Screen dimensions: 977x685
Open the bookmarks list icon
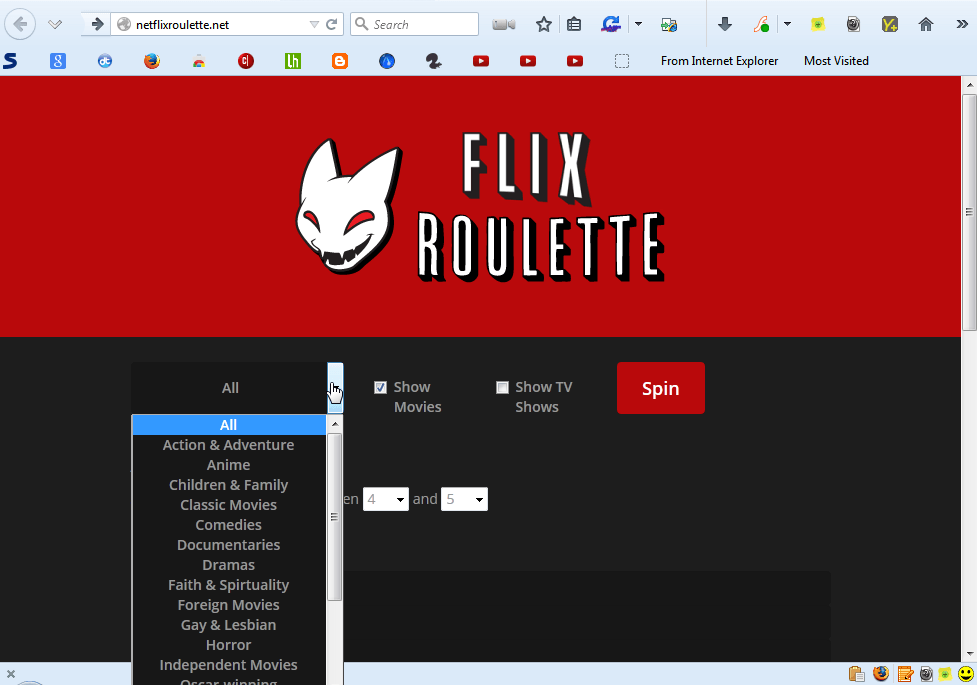coord(574,24)
